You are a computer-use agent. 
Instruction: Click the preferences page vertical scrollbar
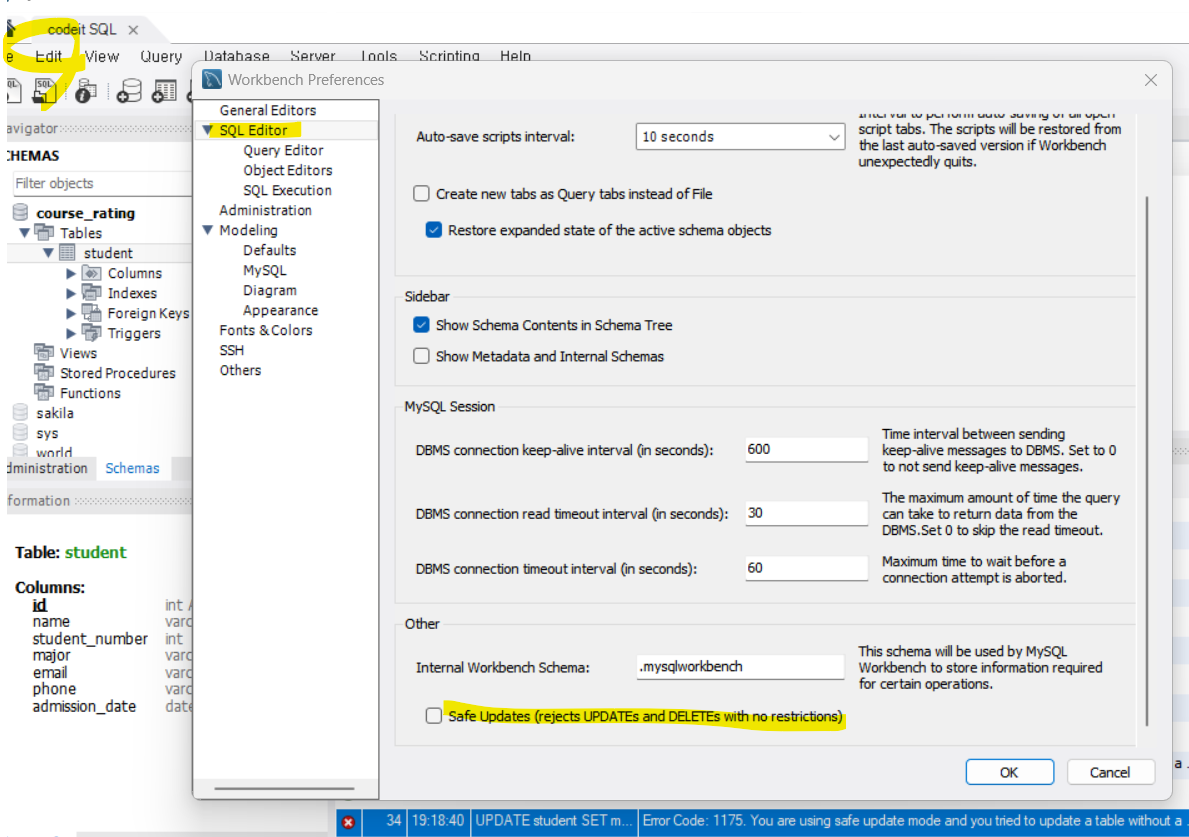pyautogui.click(x=1147, y=461)
